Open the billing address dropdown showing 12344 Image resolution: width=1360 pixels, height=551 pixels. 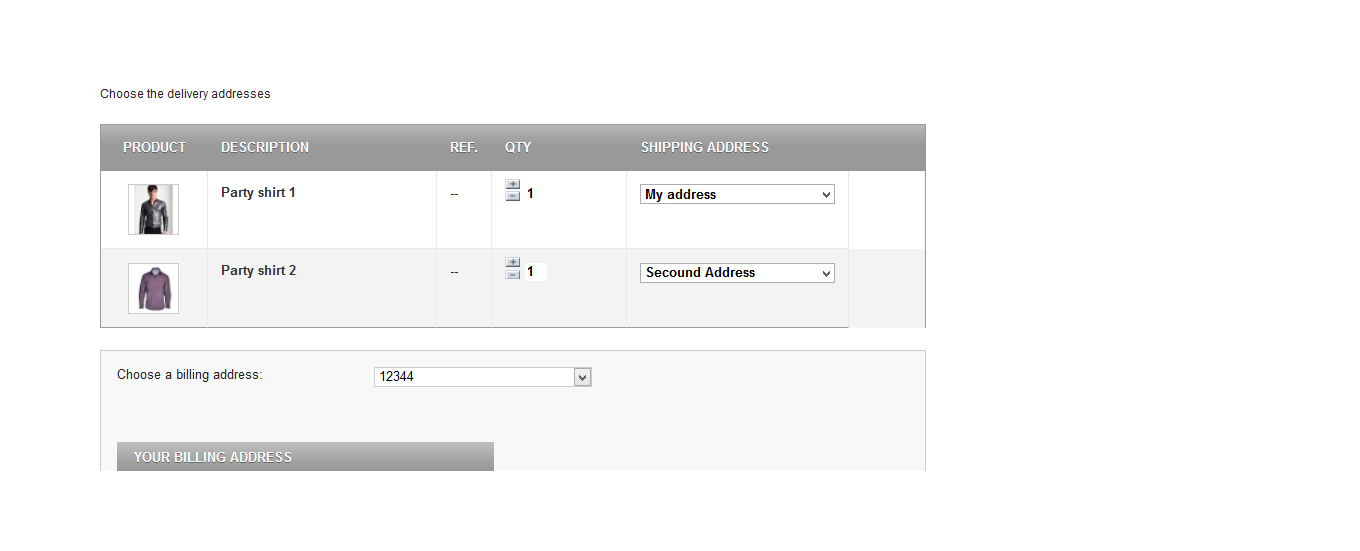pos(483,377)
